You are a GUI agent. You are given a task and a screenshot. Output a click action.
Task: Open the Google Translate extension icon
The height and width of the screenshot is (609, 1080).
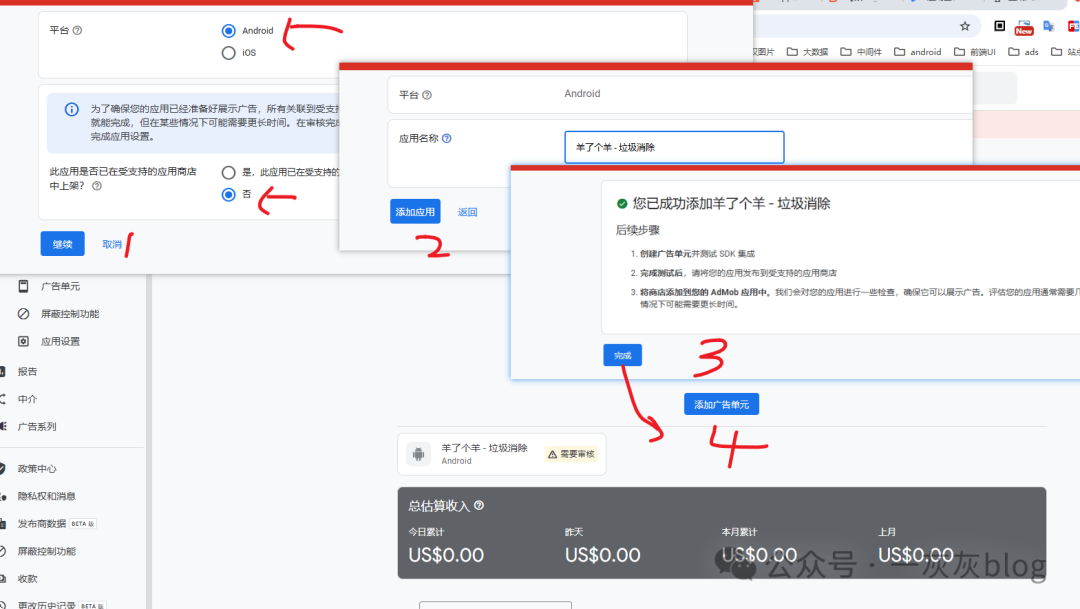(x=1048, y=26)
